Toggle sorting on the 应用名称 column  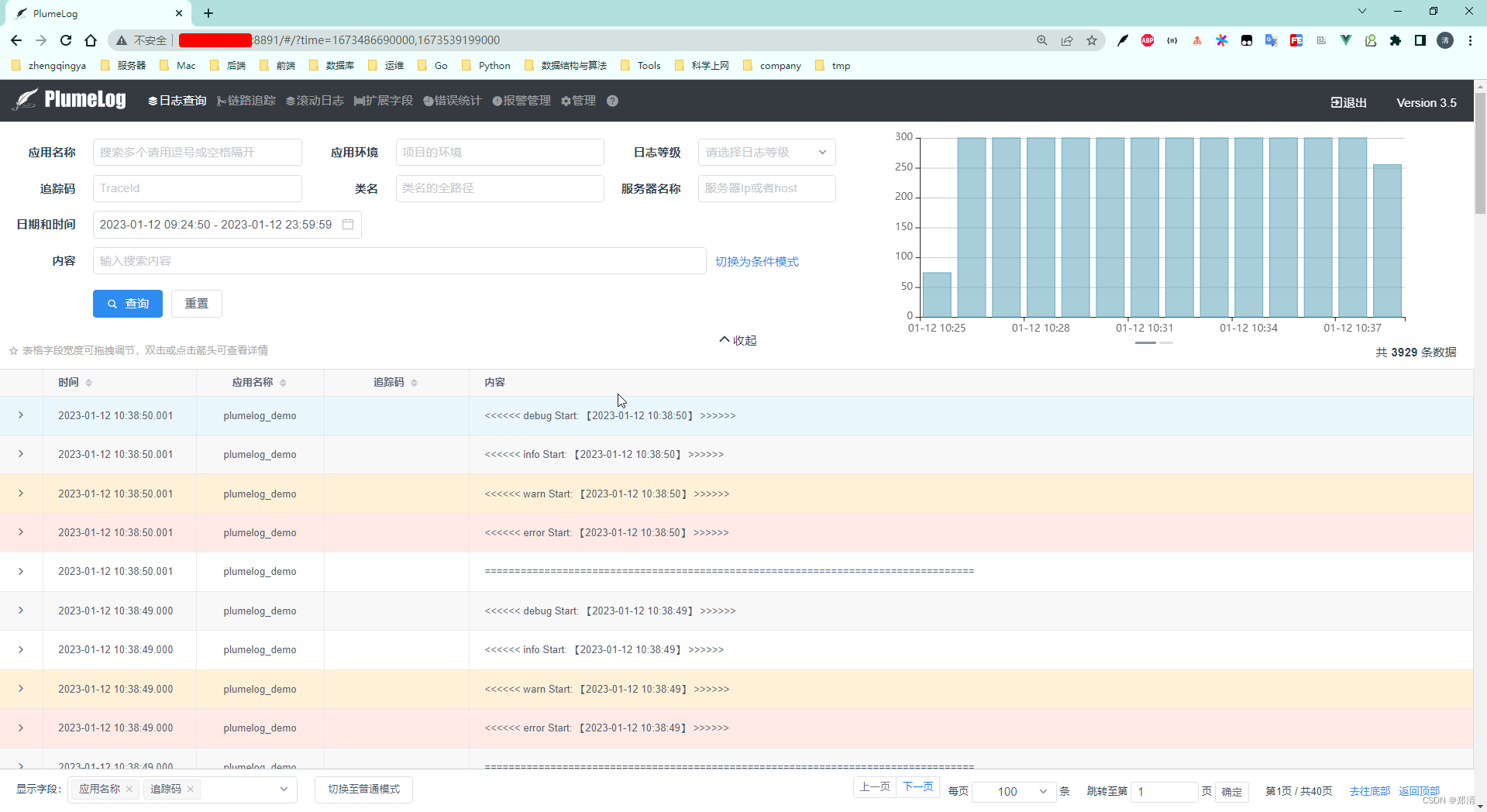click(x=284, y=382)
